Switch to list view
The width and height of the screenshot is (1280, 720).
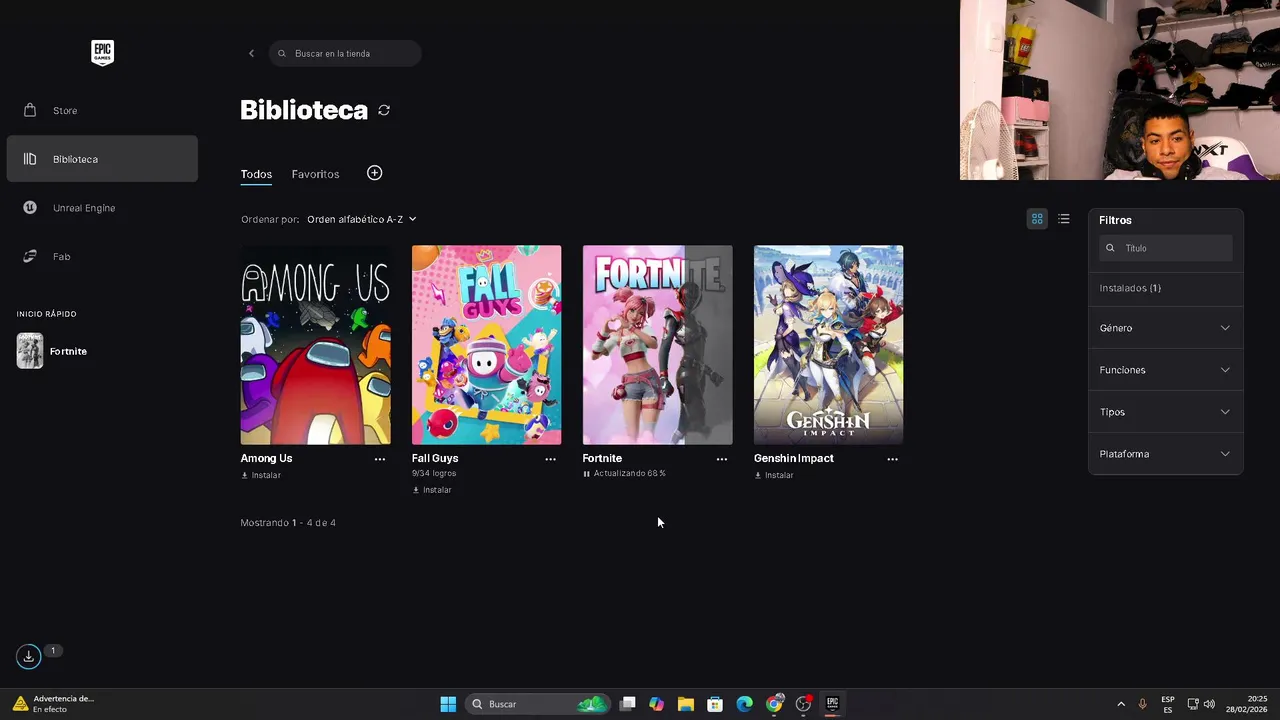coord(1064,219)
